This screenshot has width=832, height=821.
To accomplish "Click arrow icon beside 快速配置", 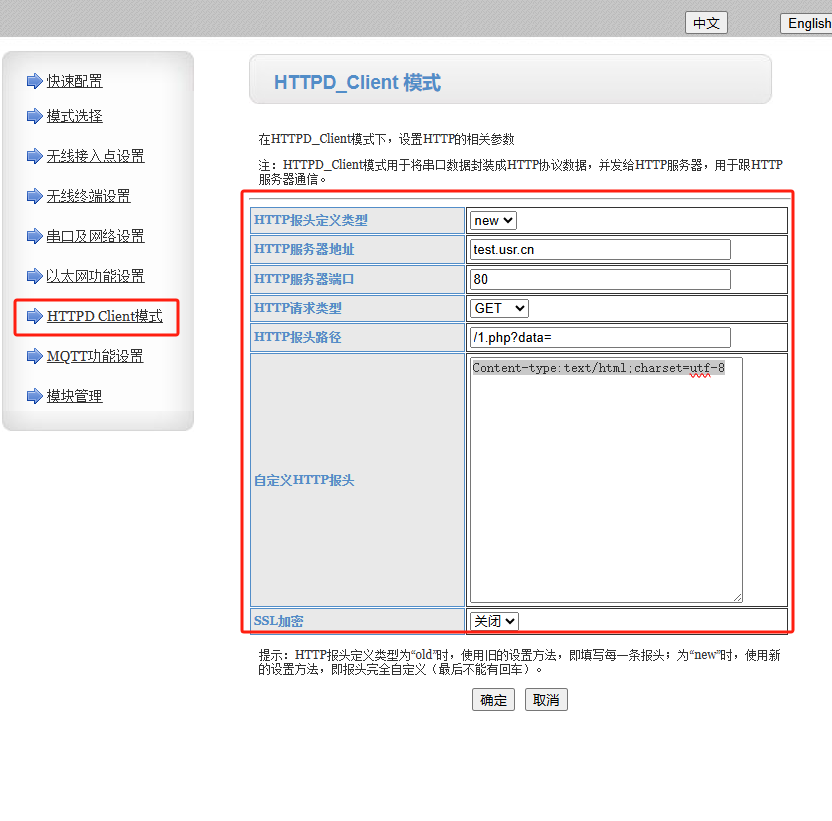I will pyautogui.click(x=34, y=81).
